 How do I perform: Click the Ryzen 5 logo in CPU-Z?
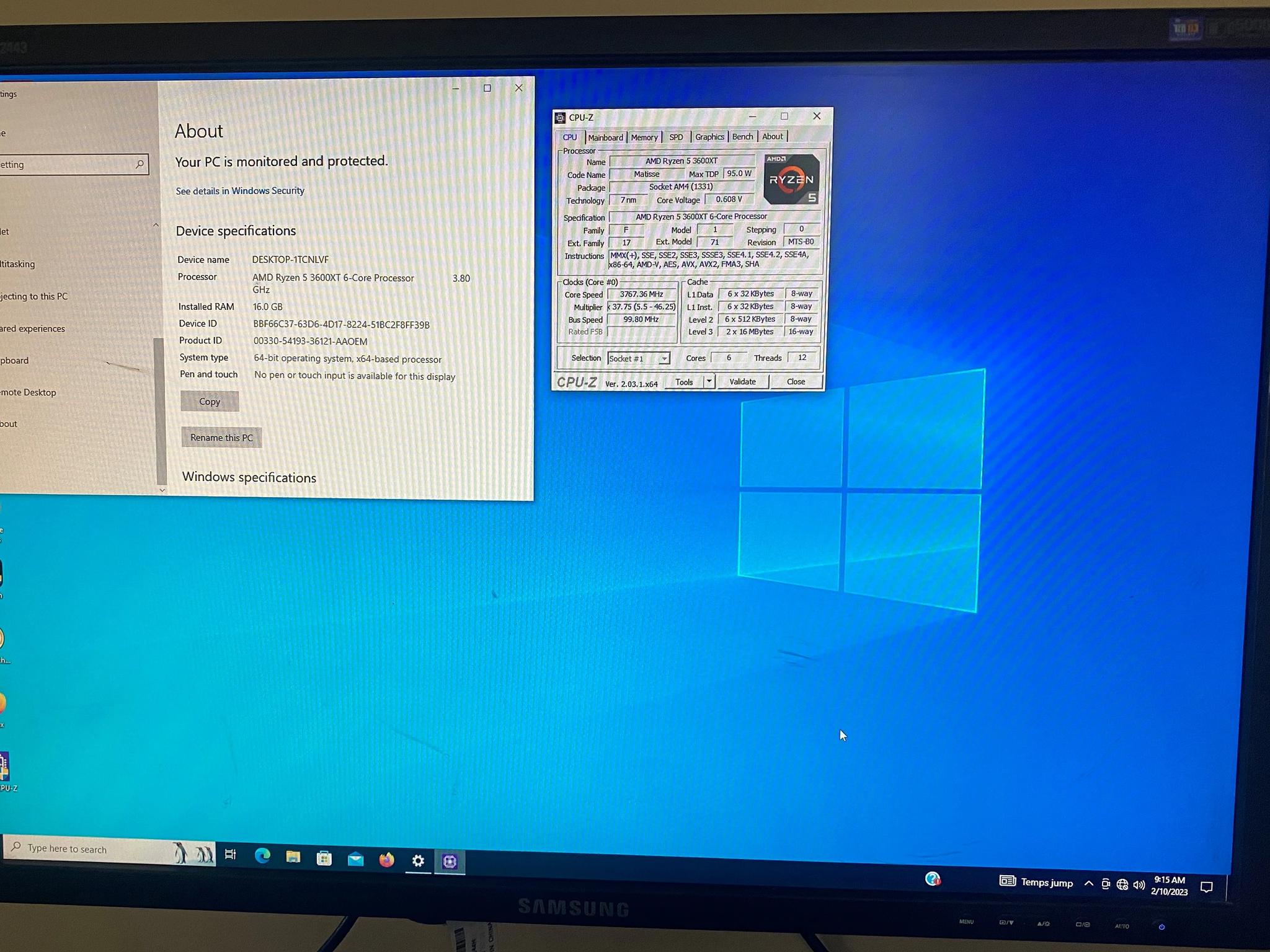tap(792, 179)
